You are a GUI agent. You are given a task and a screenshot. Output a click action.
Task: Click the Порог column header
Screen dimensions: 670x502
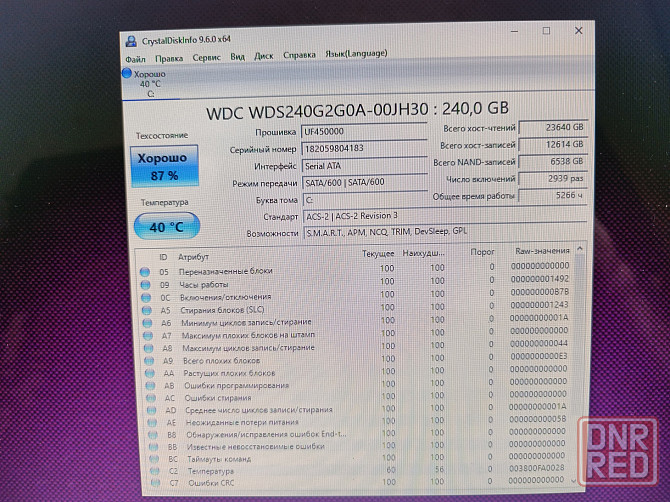[482, 252]
